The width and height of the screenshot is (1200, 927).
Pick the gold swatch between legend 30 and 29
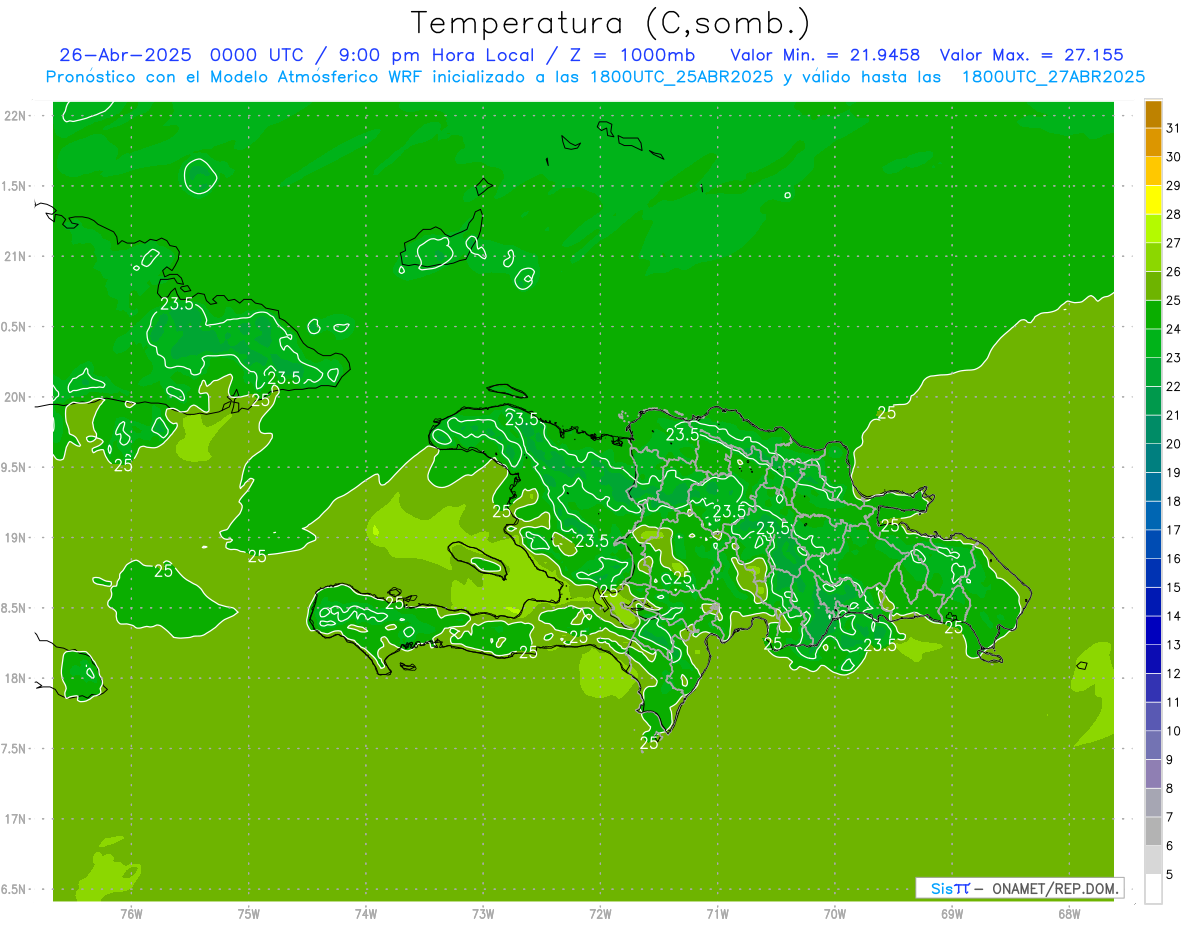(x=1153, y=171)
